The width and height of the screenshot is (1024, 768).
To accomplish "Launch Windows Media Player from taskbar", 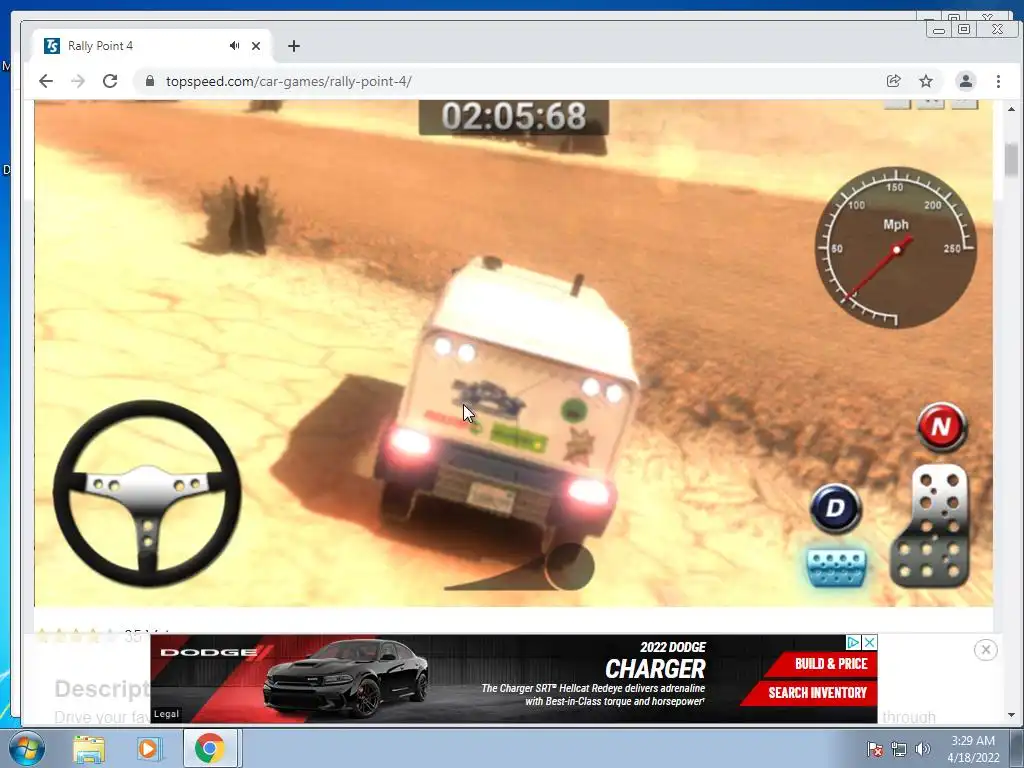I will click(150, 749).
